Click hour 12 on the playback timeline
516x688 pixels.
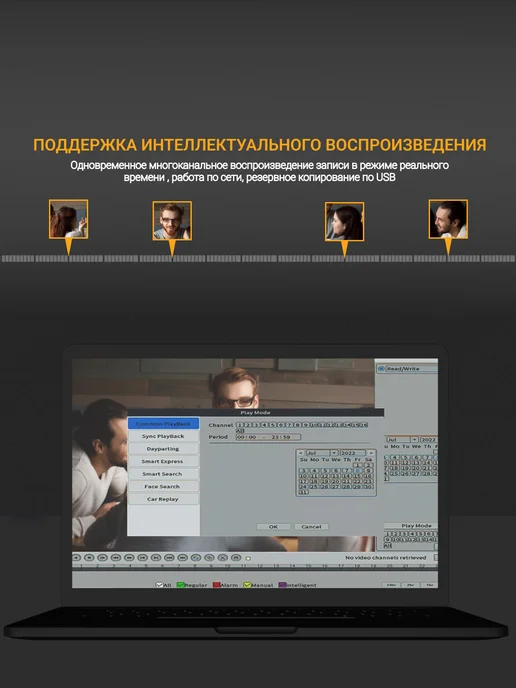tap(260, 566)
